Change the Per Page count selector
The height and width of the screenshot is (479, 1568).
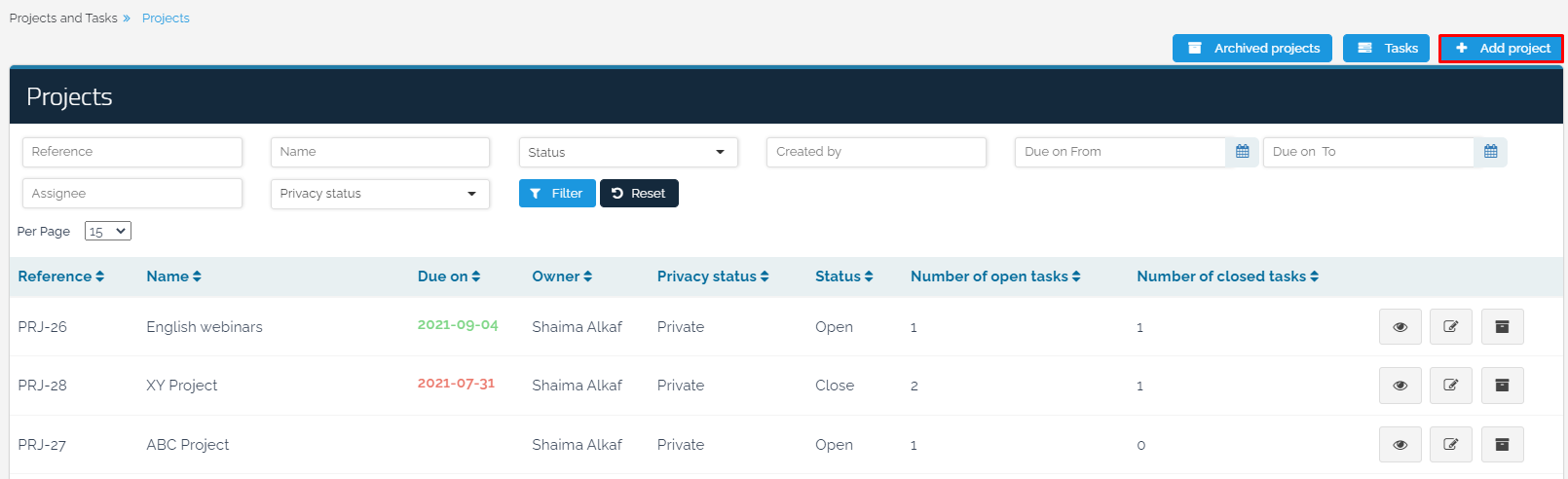[107, 232]
